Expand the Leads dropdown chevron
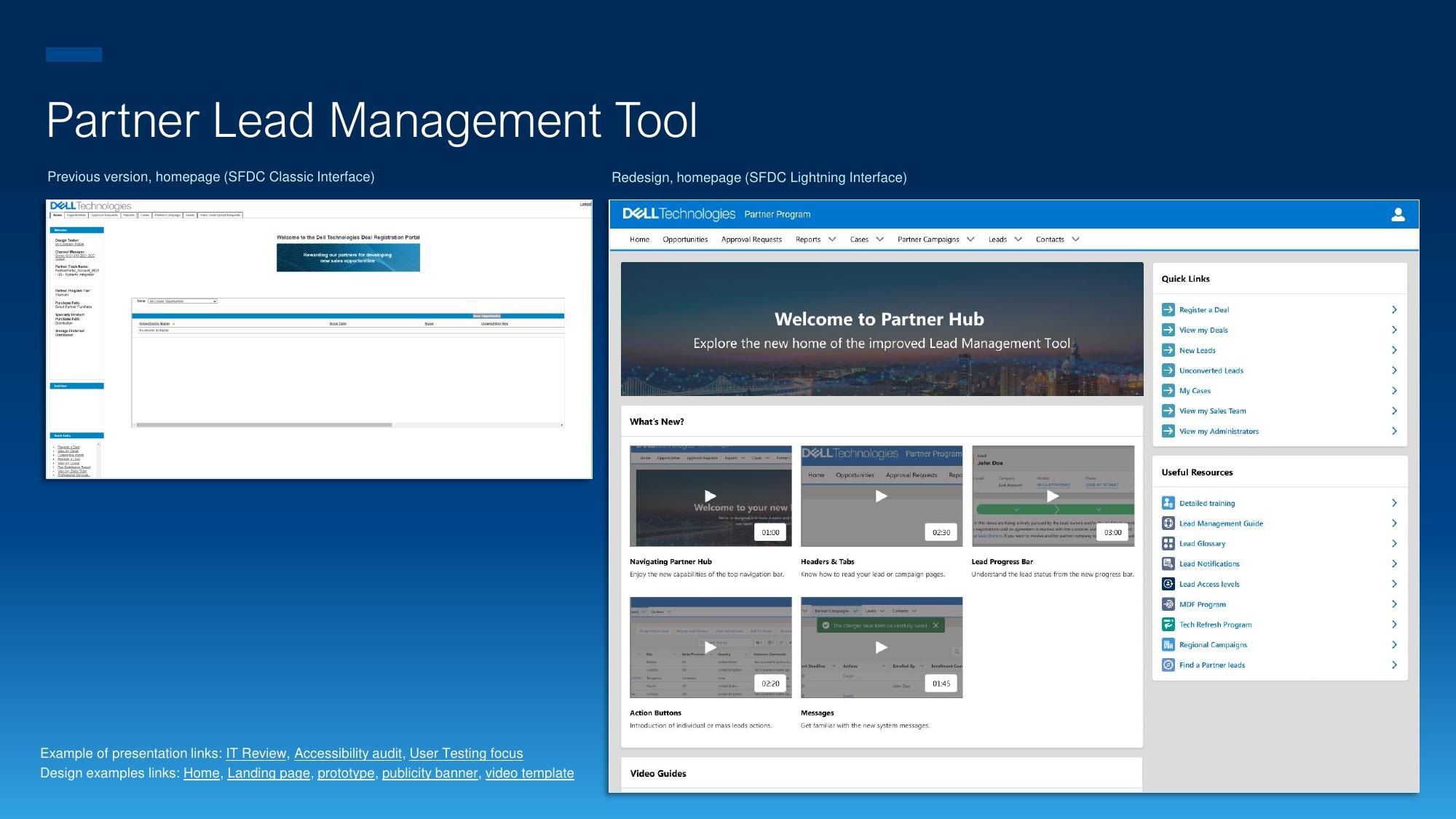Image resolution: width=1456 pixels, height=819 pixels. click(x=1018, y=240)
